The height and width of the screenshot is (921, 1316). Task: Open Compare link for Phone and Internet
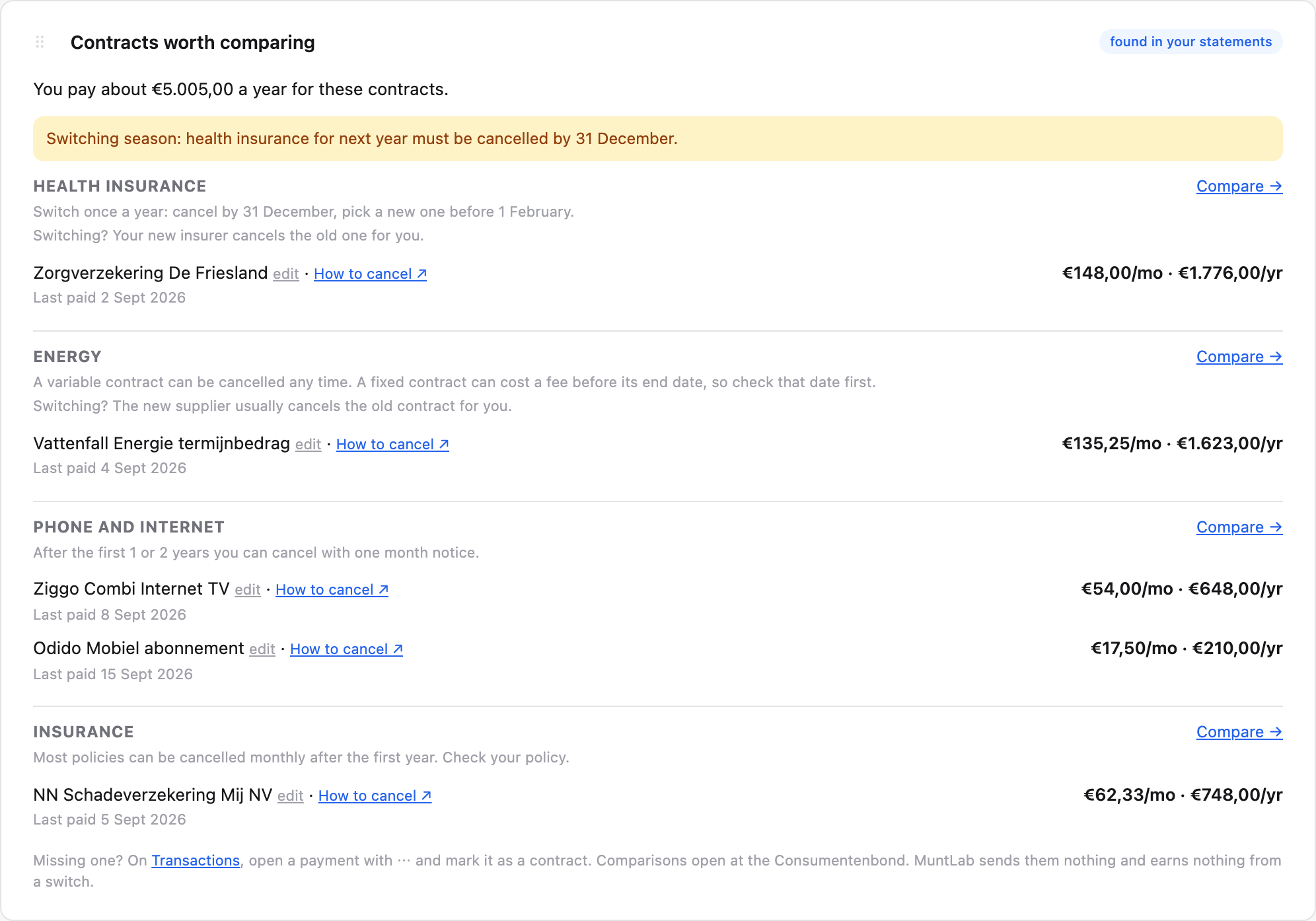pos(1239,527)
